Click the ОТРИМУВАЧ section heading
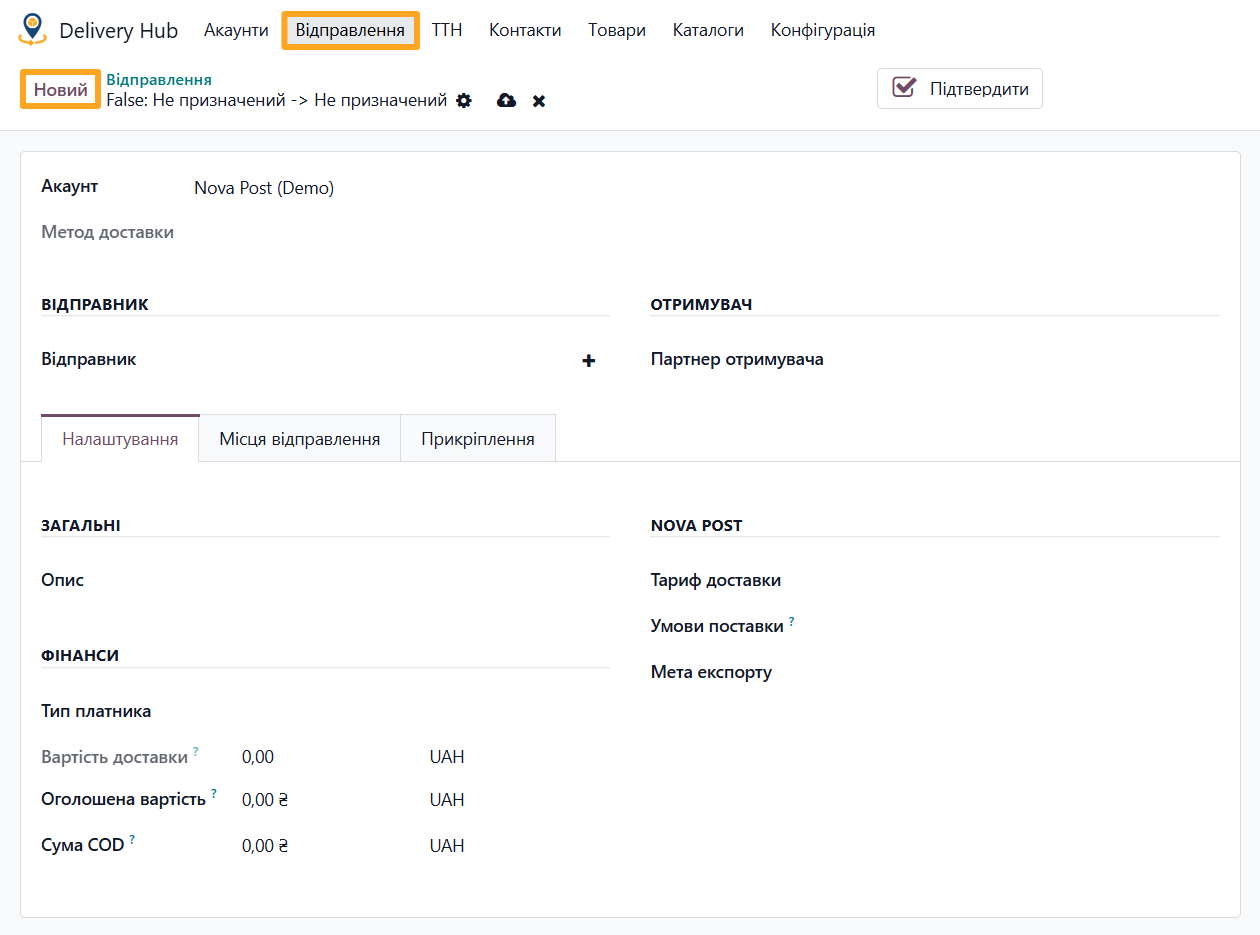Image resolution: width=1260 pixels, height=935 pixels. pyautogui.click(x=701, y=304)
